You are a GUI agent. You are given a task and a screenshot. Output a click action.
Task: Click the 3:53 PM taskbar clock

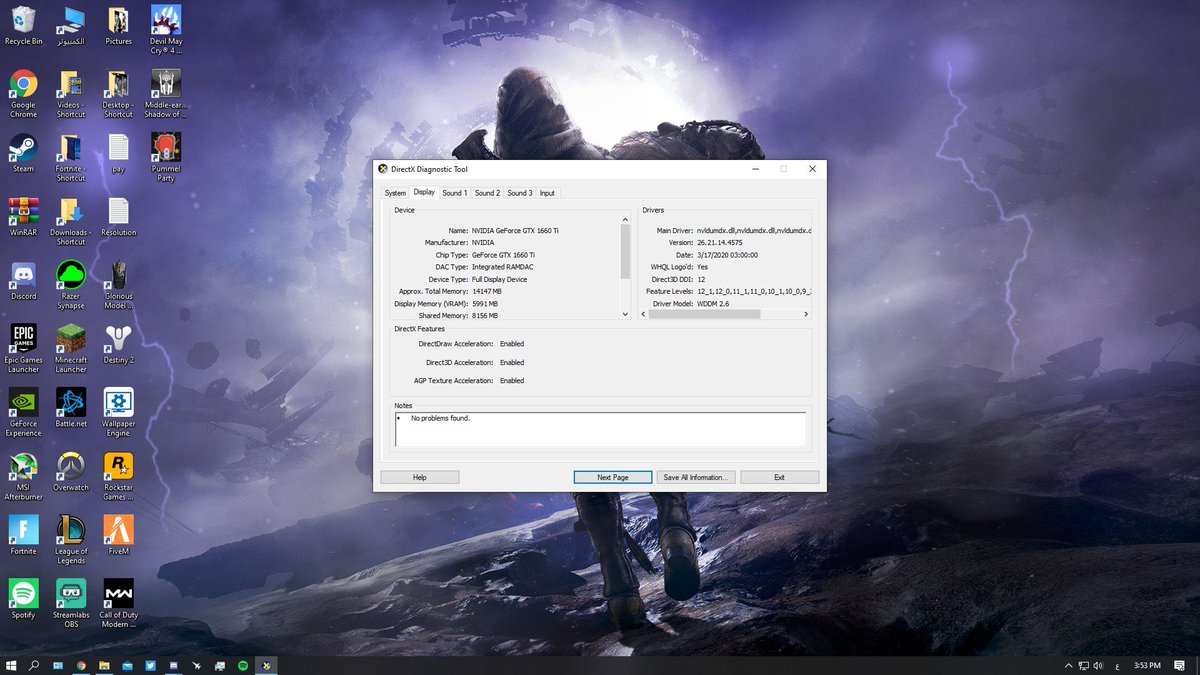click(1148, 665)
